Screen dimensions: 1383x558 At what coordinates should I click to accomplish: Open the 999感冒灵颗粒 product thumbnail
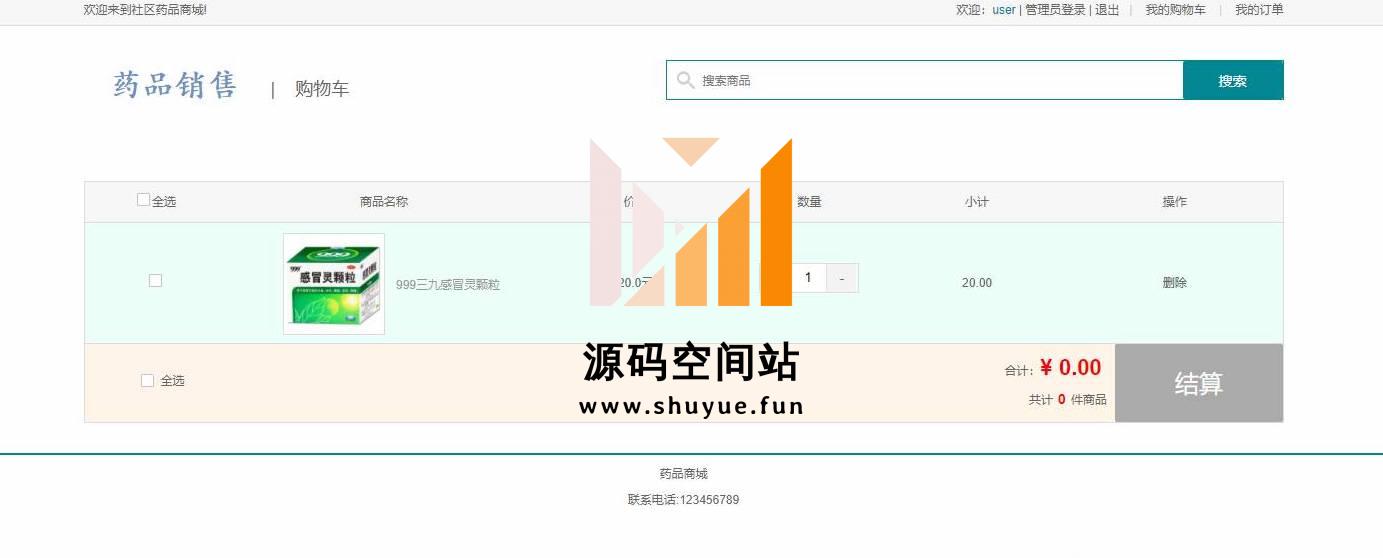pyautogui.click(x=334, y=284)
